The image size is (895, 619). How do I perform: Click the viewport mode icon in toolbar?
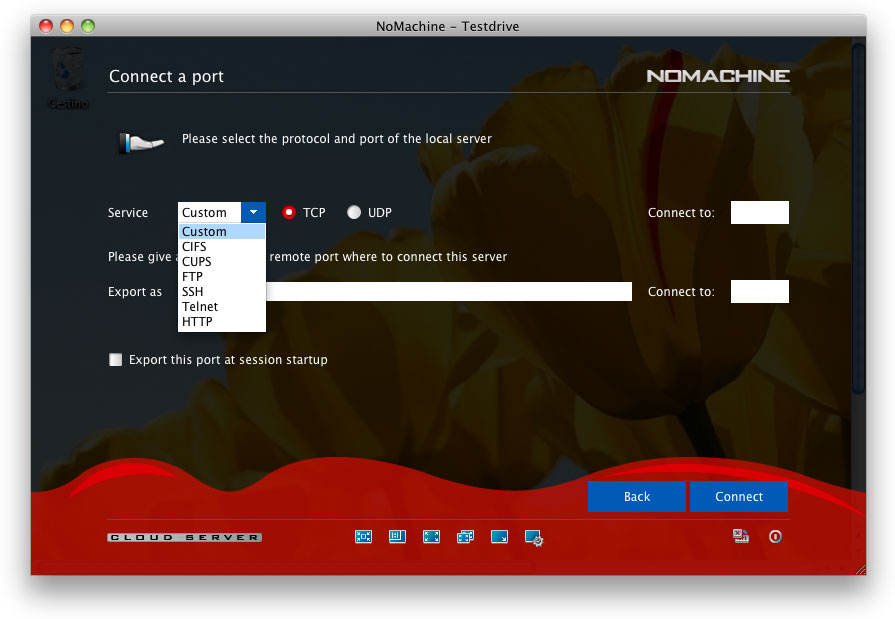pos(397,537)
